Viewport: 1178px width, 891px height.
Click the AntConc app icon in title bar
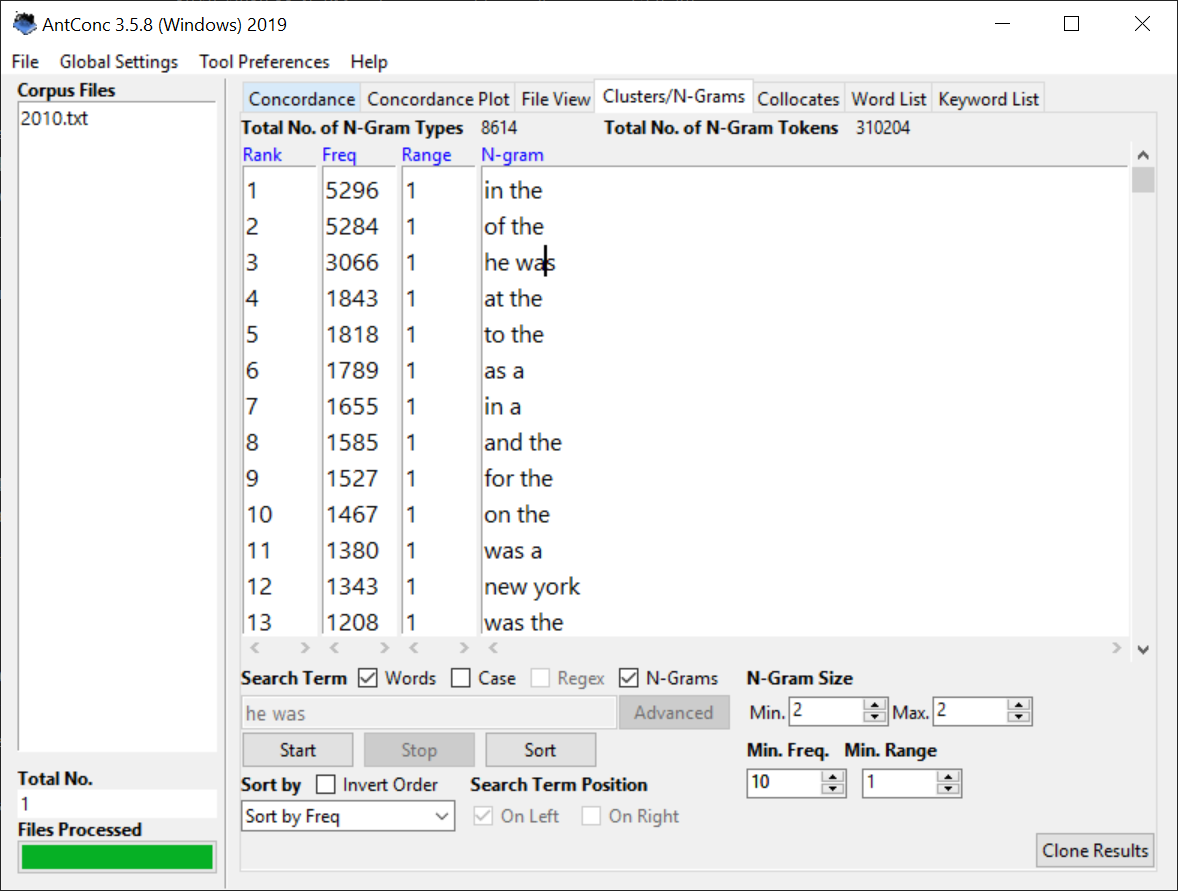point(24,24)
